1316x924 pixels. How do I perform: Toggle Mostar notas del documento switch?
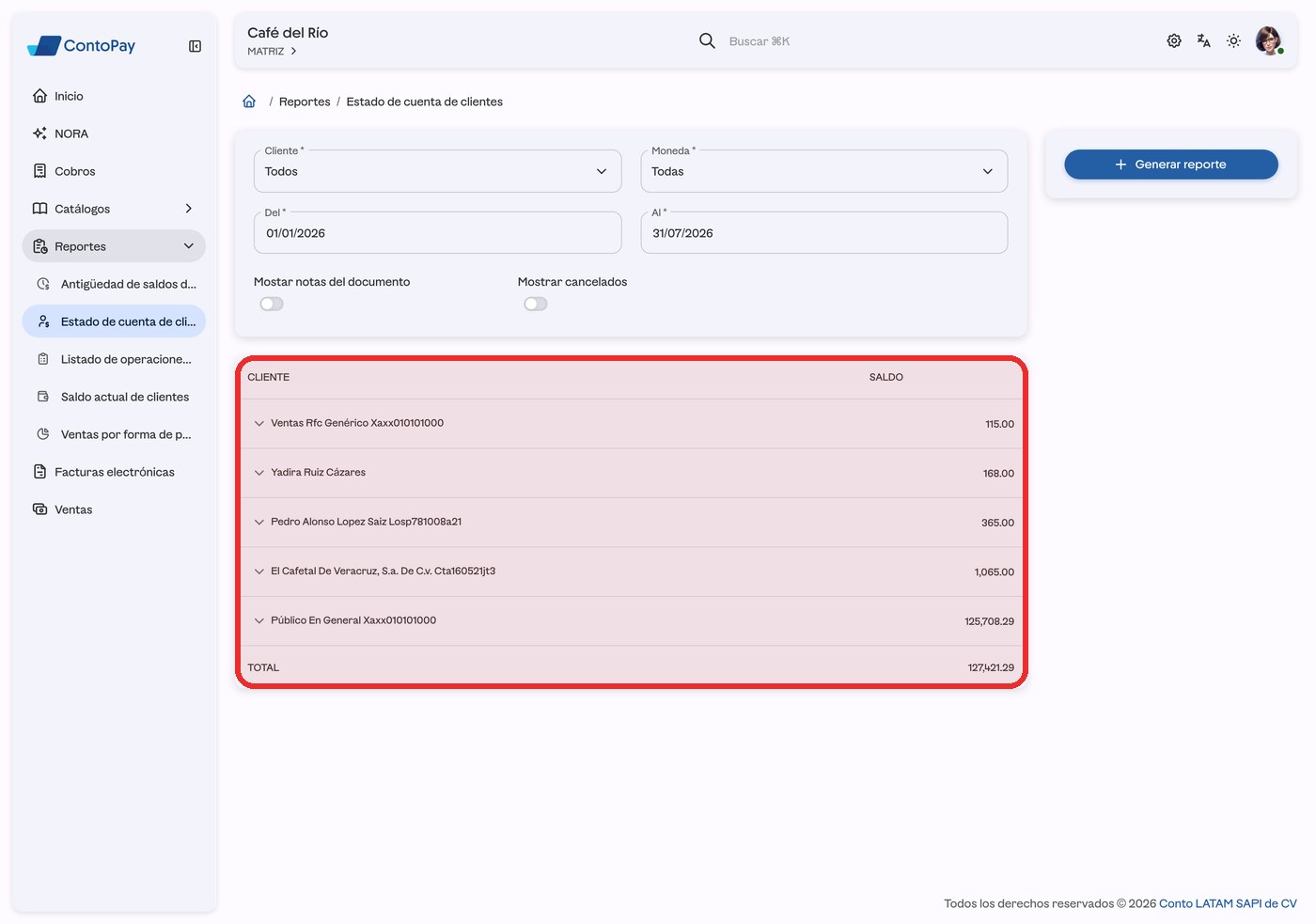(x=272, y=304)
